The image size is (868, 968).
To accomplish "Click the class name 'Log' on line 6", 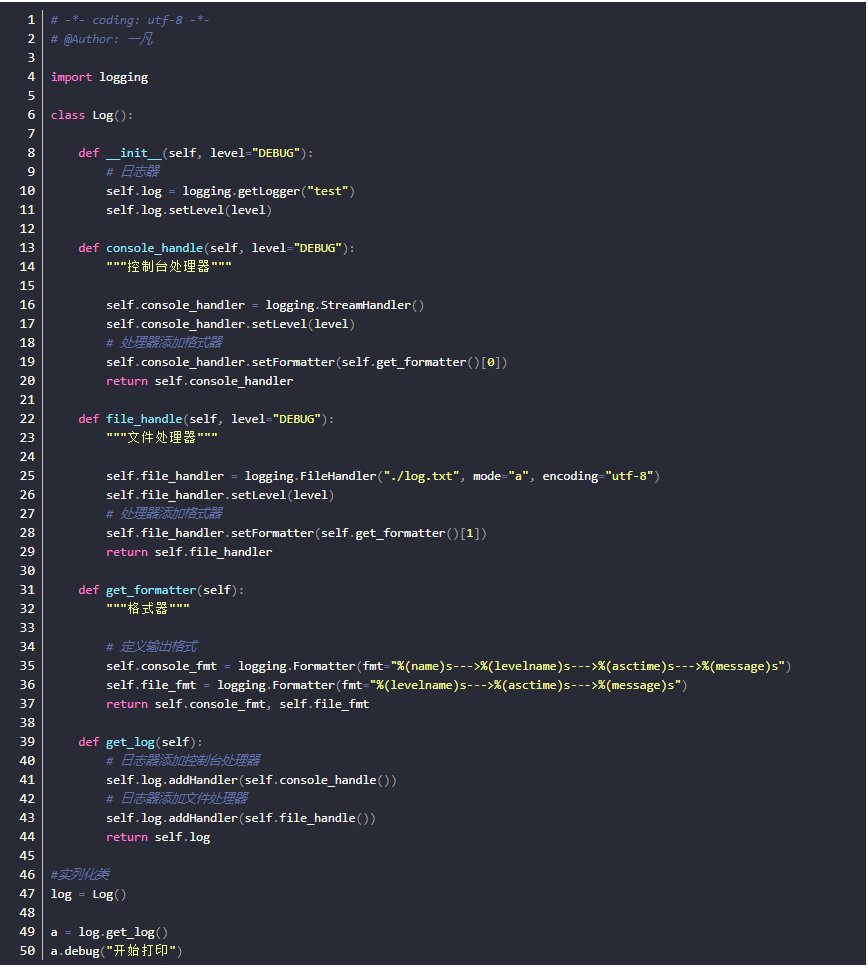I will click(x=103, y=115).
